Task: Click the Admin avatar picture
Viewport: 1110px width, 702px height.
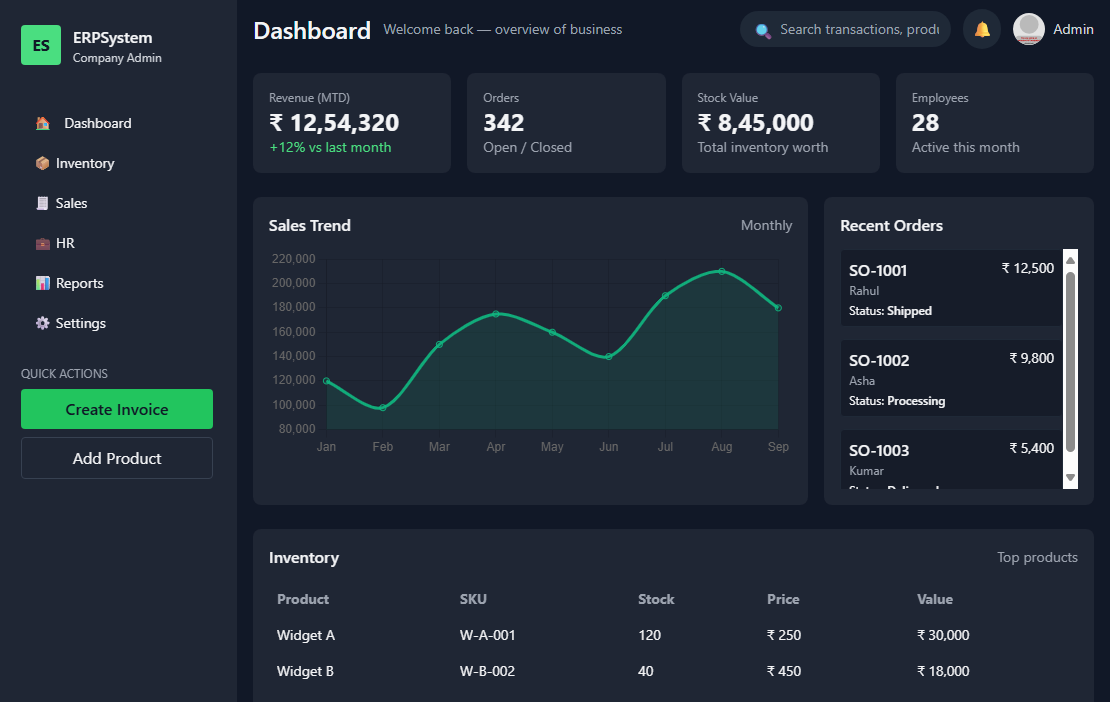Action: tap(1029, 29)
